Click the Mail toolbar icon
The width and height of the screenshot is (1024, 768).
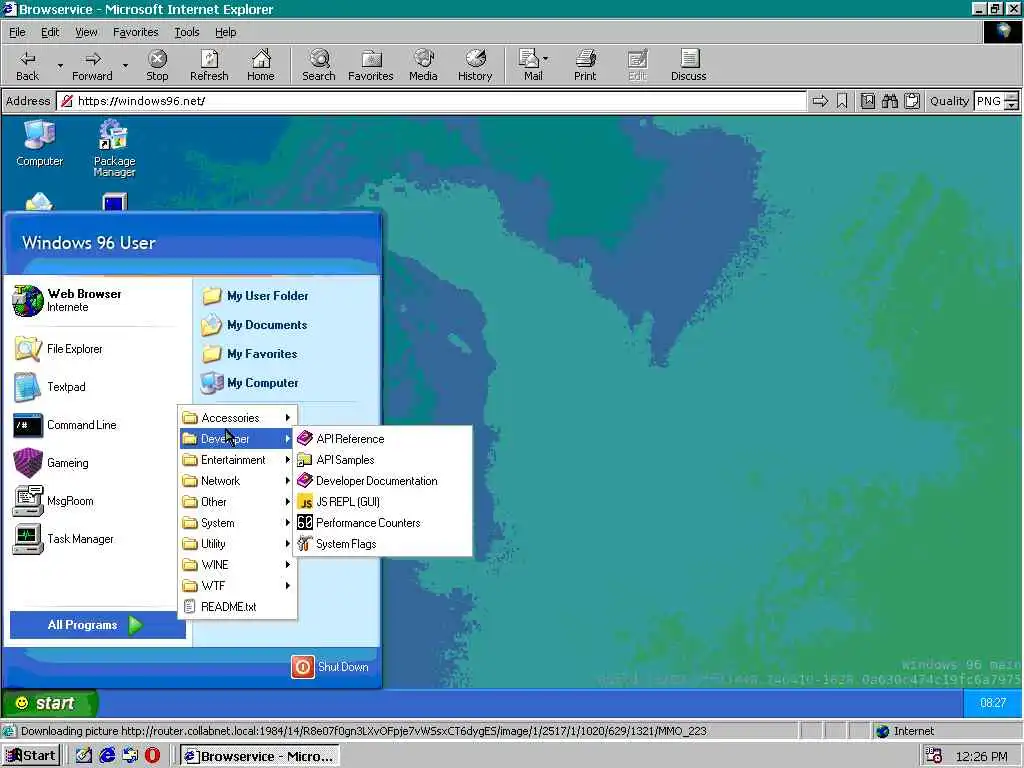coord(530,65)
